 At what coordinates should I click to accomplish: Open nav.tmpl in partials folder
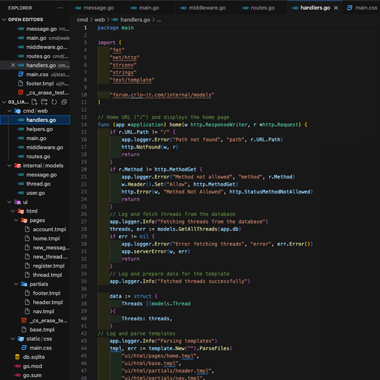point(35,311)
